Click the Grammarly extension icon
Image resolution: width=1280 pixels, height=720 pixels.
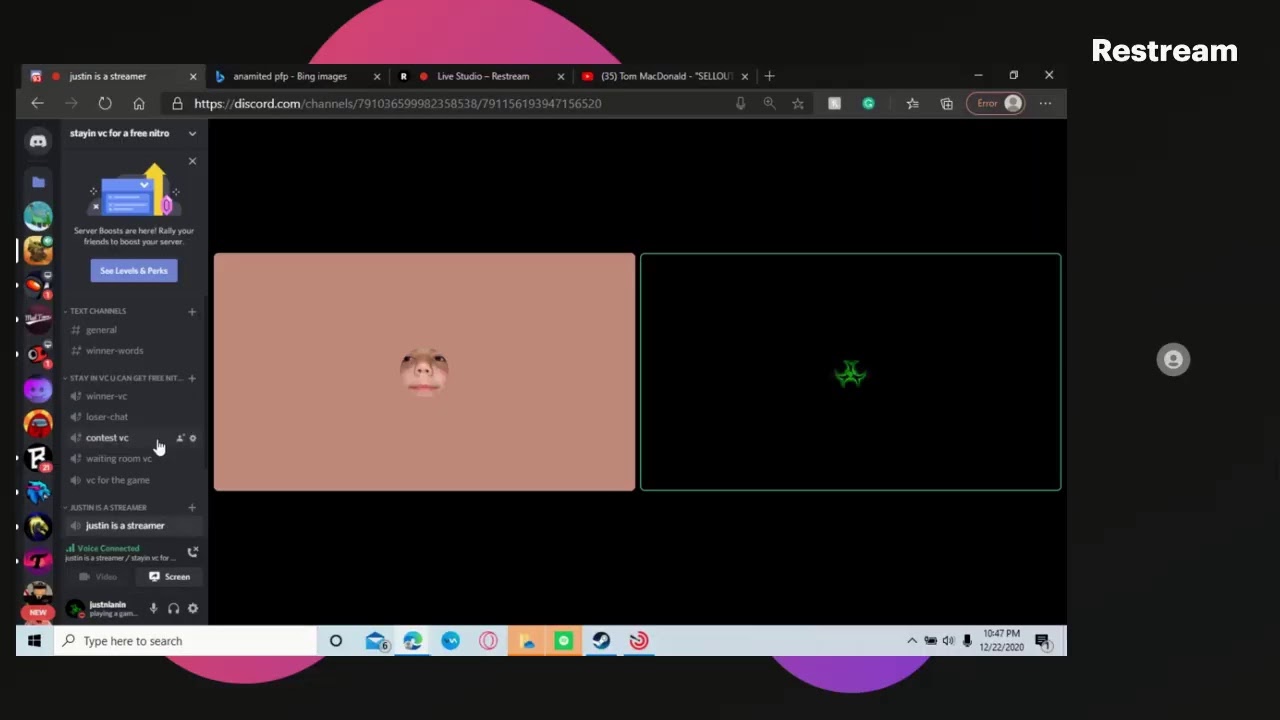868,103
